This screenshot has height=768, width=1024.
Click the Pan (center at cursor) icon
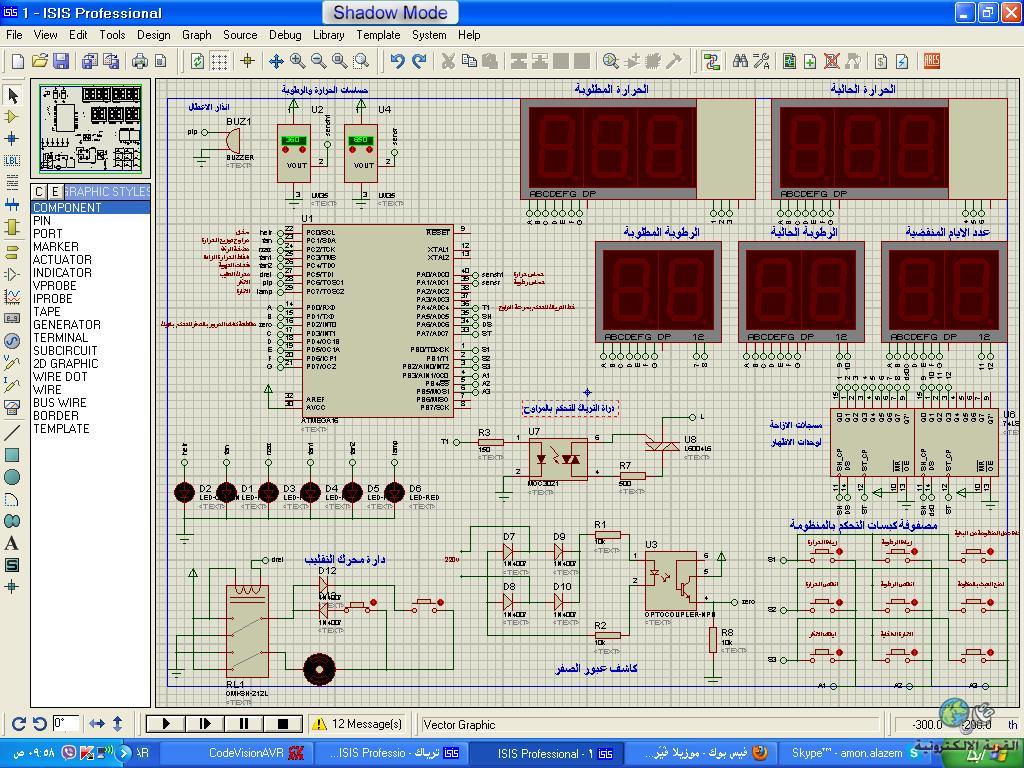point(276,61)
